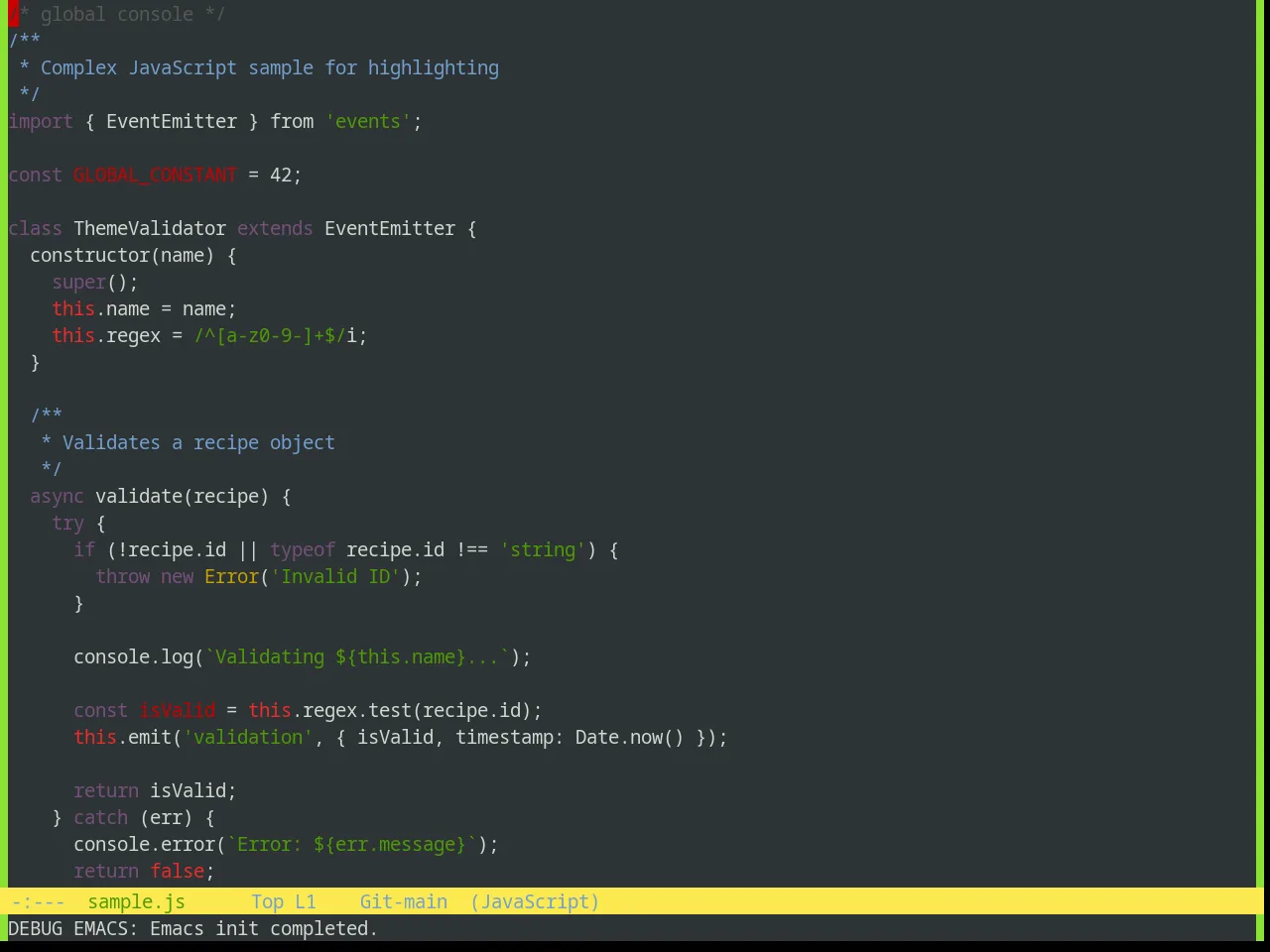Click on 'constructor(name)' definition
This screenshot has height=952, width=1270.
tap(122, 255)
